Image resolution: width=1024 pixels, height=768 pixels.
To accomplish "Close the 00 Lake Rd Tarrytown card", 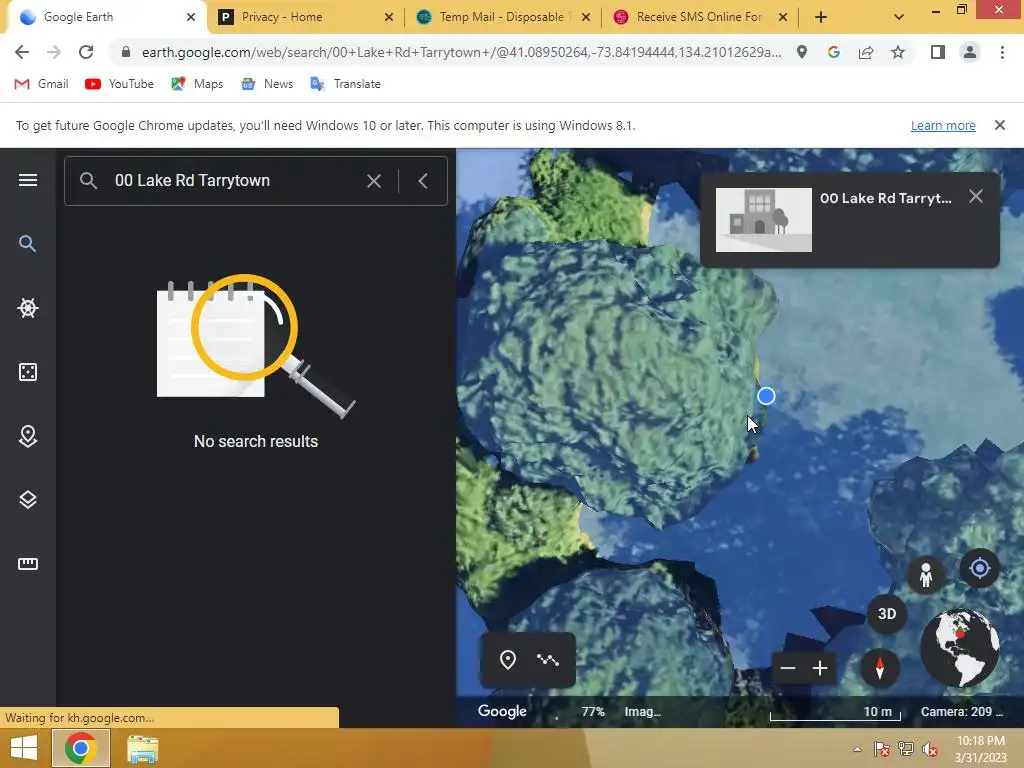I will [x=976, y=196].
